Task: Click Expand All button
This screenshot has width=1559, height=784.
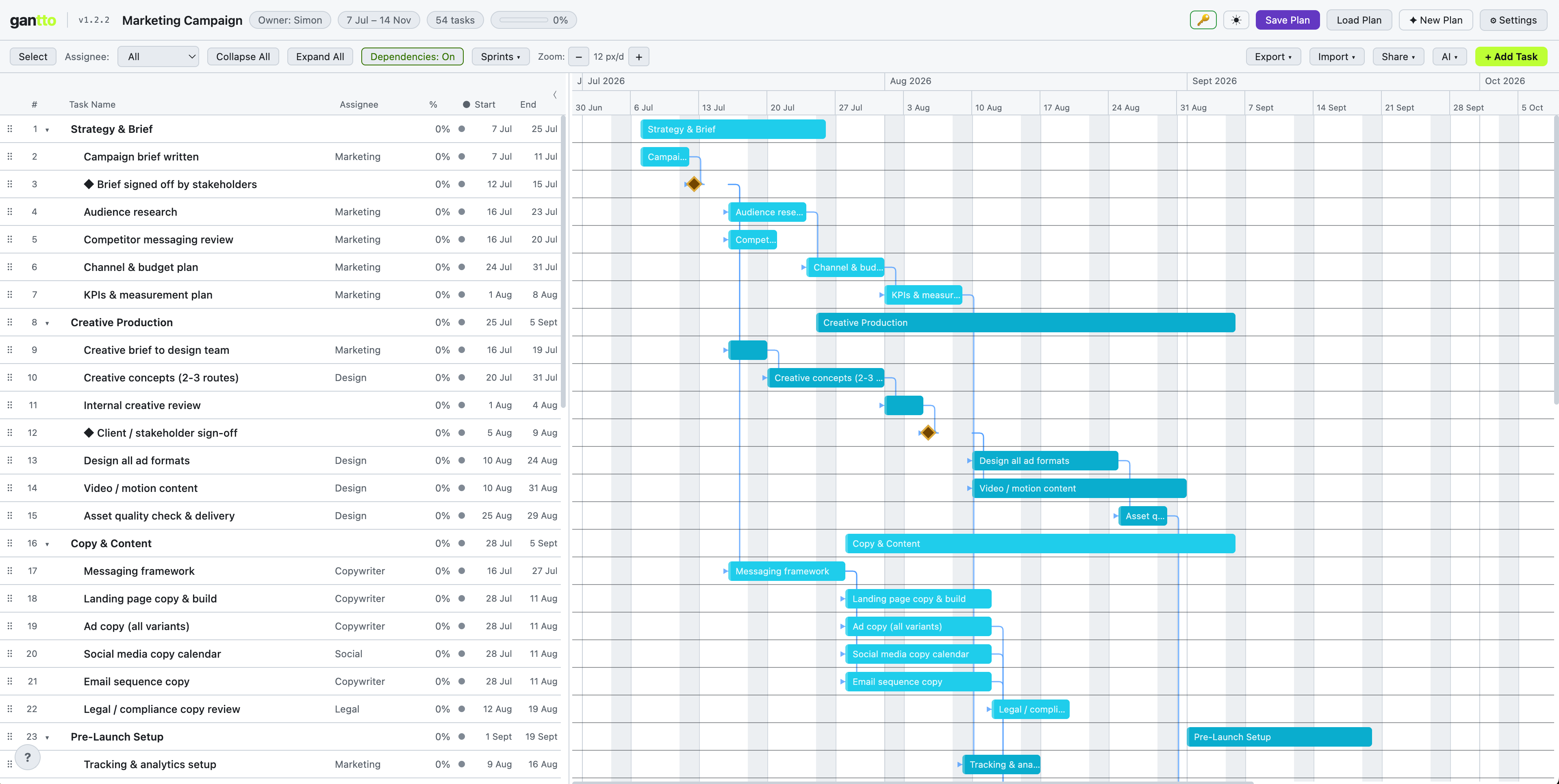Action: pos(319,57)
